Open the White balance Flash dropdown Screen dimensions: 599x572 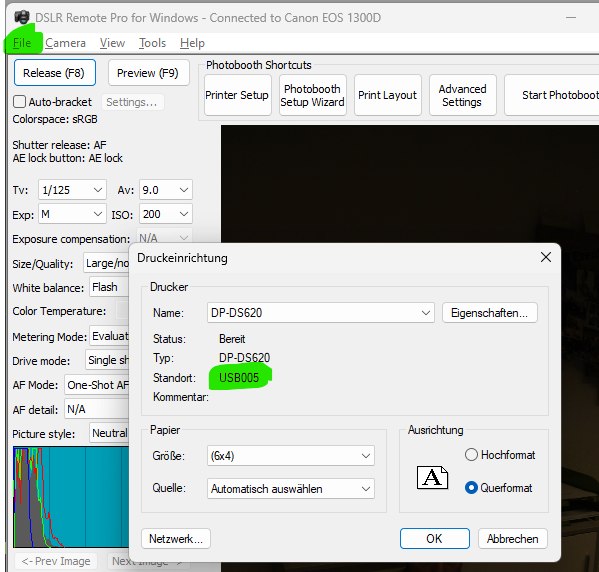[x=110, y=287]
